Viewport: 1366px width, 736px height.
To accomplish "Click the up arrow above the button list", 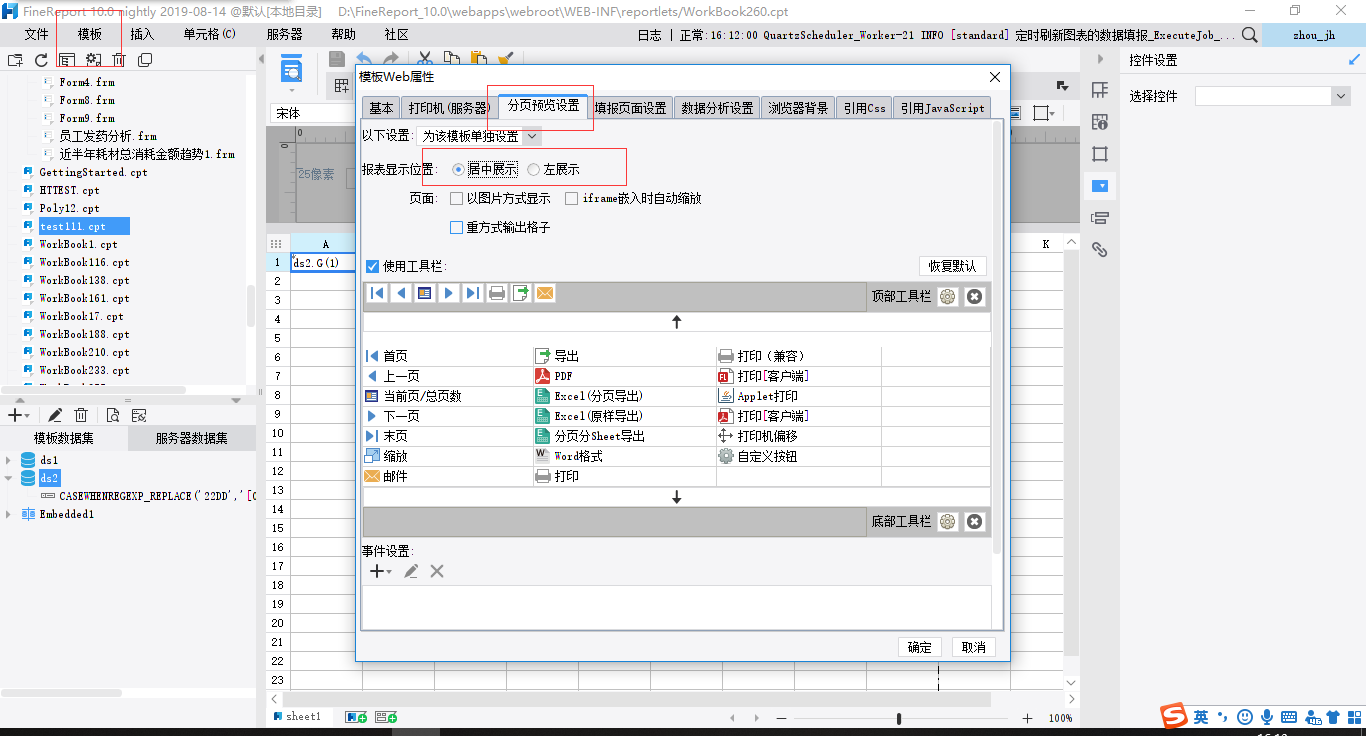I will (x=677, y=322).
